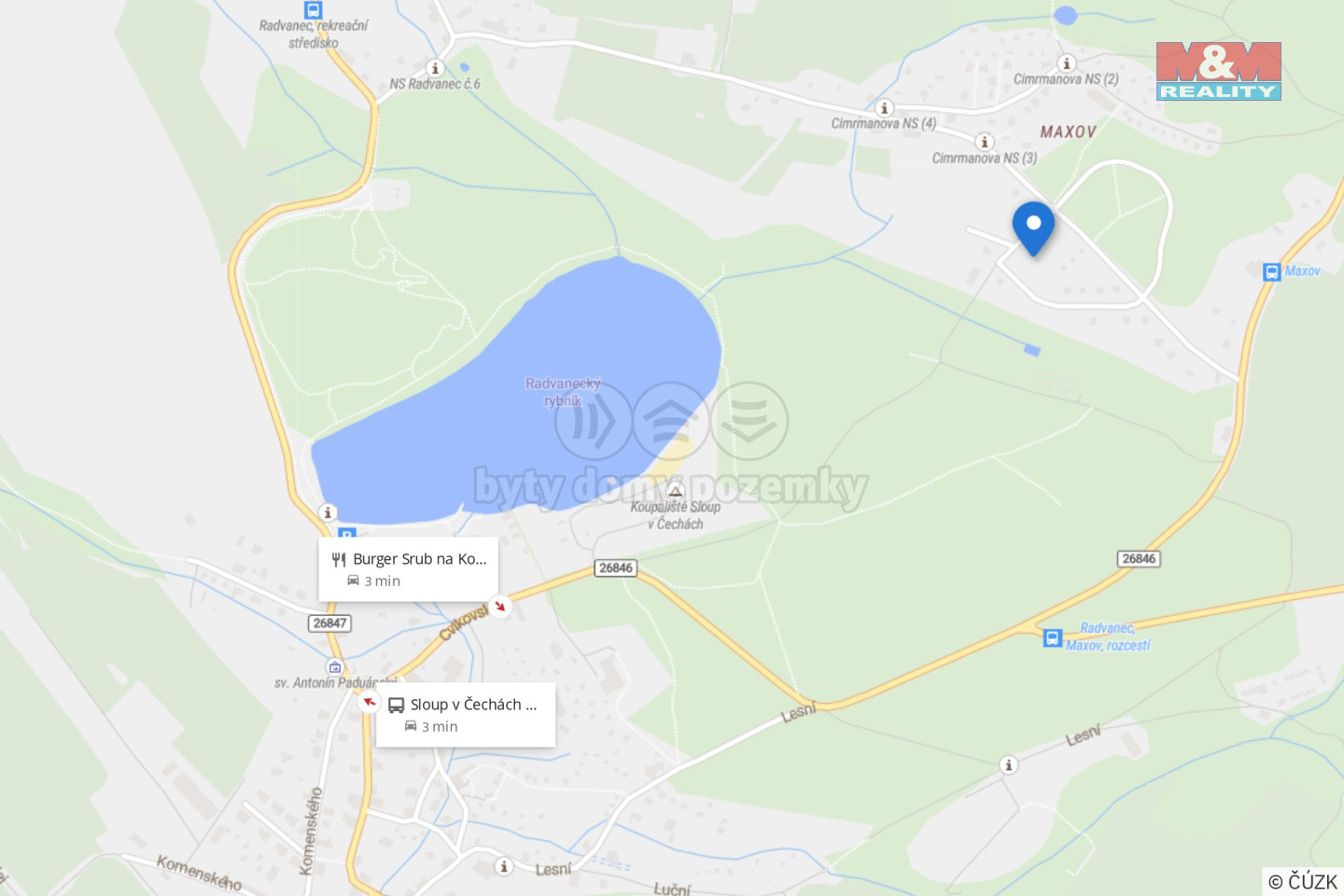Select the Cimrmanova NS (3) info icon
Viewport: 1344px width, 896px height.
[x=985, y=141]
